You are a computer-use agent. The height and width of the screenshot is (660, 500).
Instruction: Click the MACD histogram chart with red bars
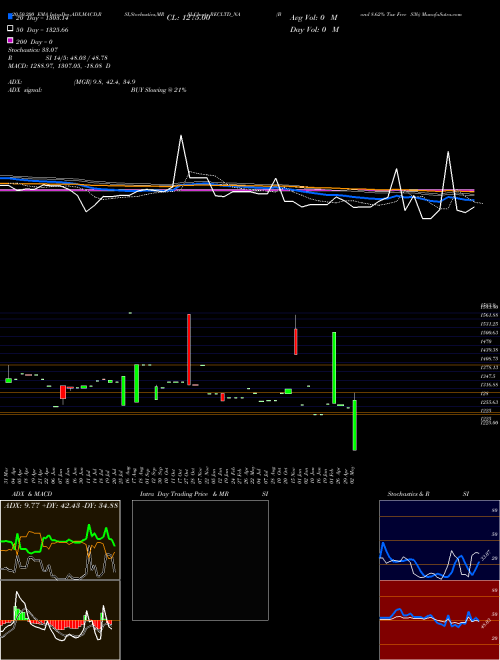point(60,620)
